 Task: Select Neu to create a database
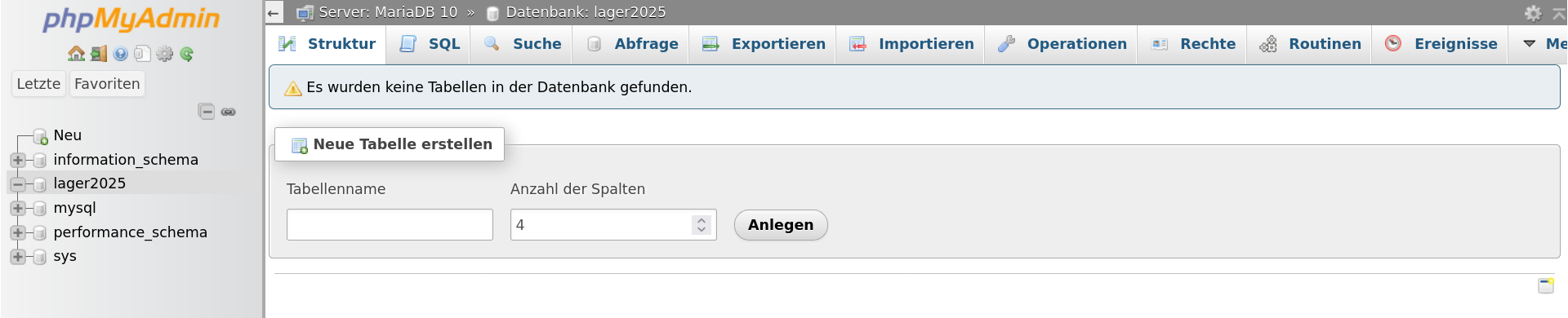[x=68, y=135]
